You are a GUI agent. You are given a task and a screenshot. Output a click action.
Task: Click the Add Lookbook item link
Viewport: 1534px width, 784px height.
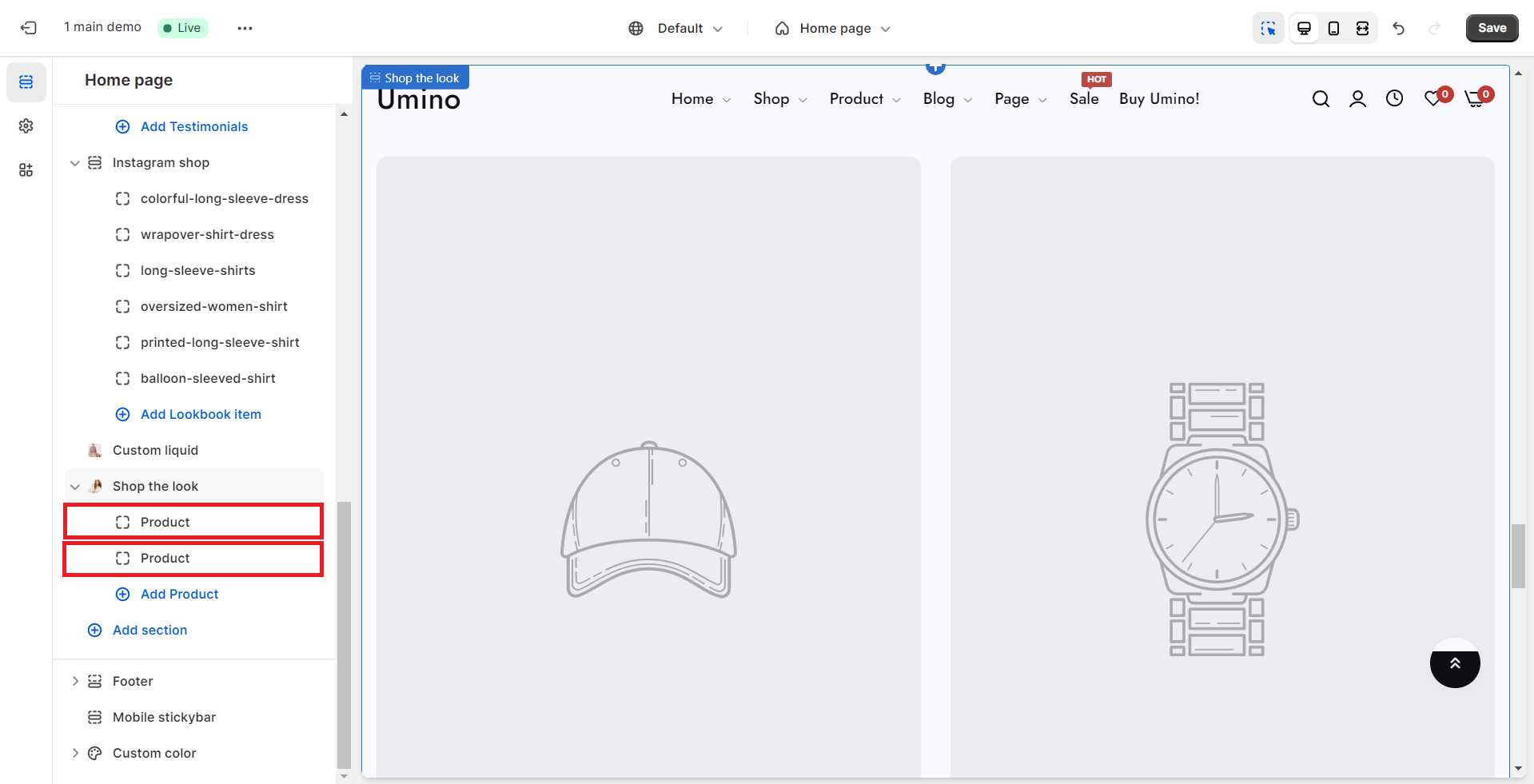tap(201, 415)
